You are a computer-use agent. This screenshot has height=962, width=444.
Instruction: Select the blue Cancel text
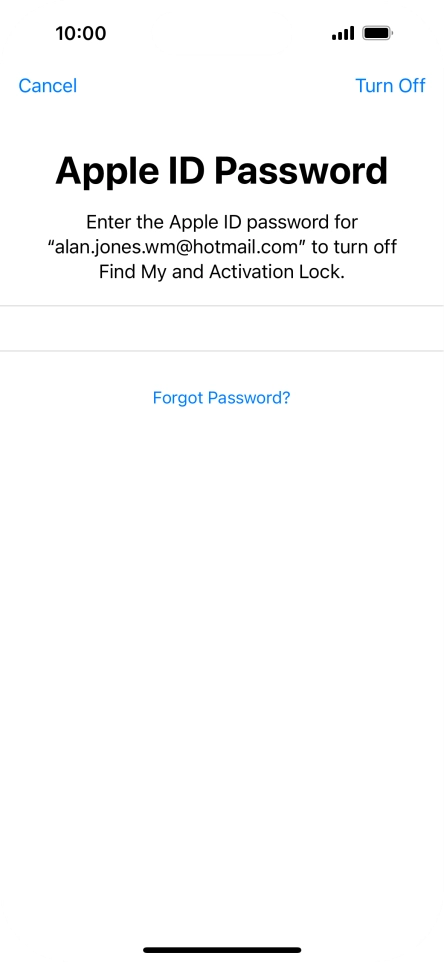click(48, 85)
